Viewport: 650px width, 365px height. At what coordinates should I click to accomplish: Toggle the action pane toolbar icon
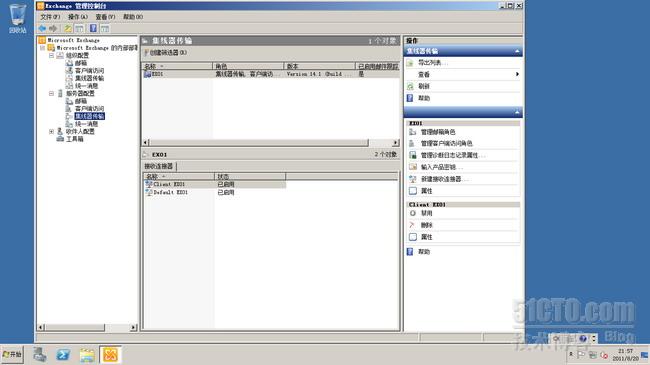[x=105, y=28]
